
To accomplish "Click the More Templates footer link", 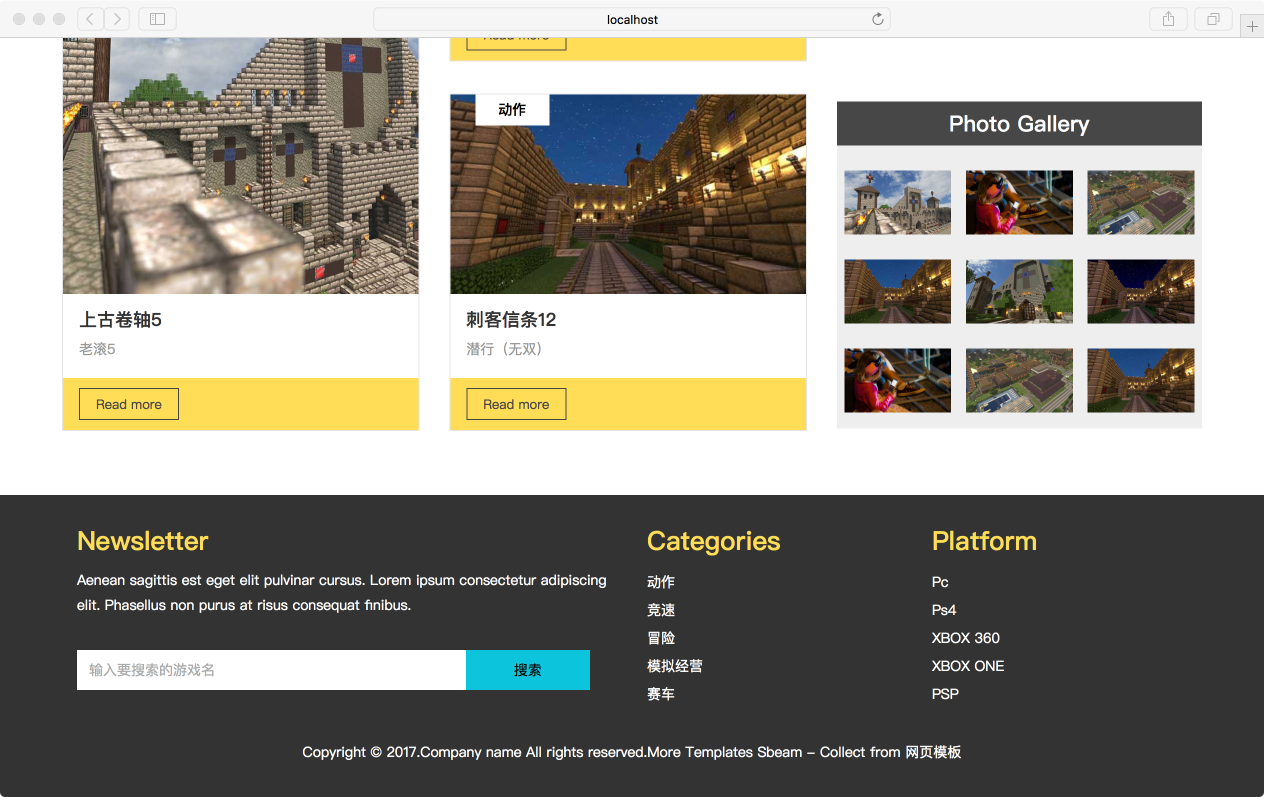I will pyautogui.click(x=700, y=752).
